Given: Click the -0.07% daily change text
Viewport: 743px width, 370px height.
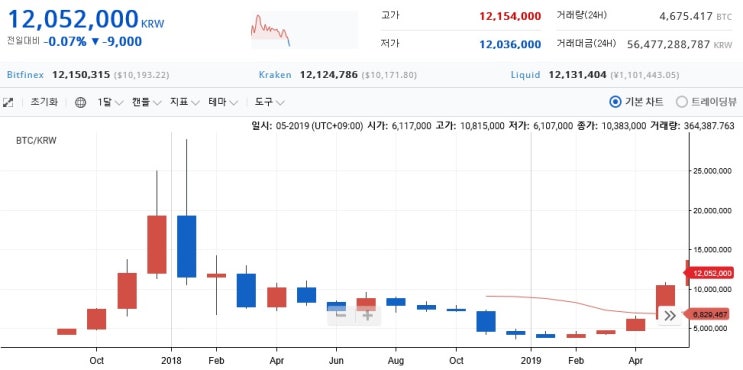Looking at the screenshot, I should pos(65,42).
